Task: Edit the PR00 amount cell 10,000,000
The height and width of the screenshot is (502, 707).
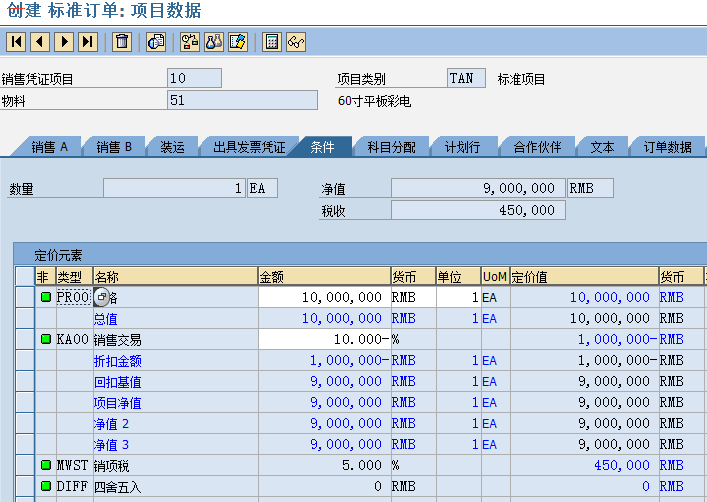Action: [x=325, y=297]
